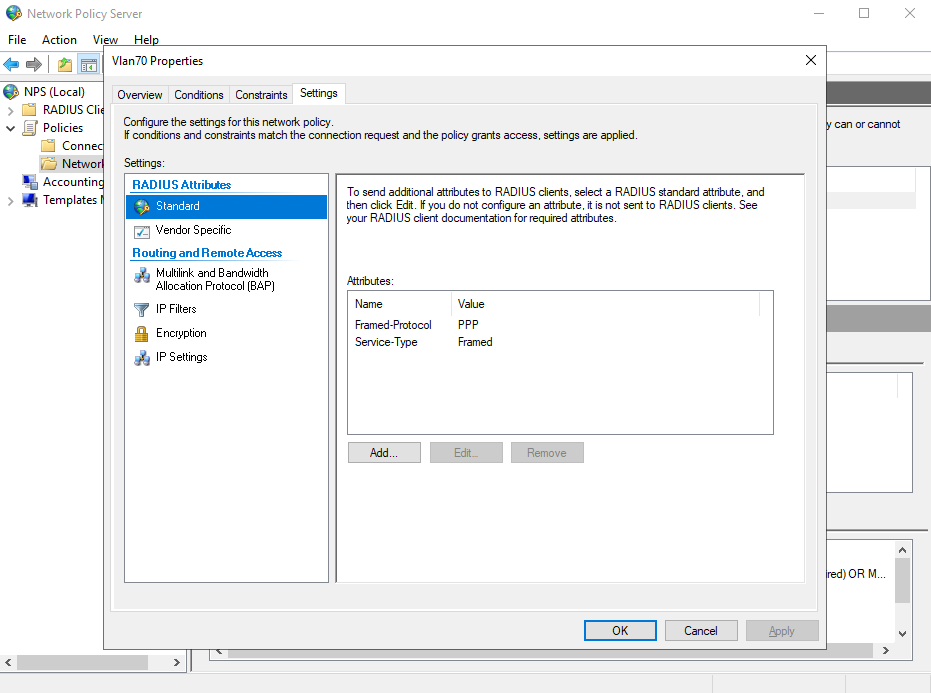Select Vendor Specific settings item
The image size is (931, 693).
(x=226, y=230)
